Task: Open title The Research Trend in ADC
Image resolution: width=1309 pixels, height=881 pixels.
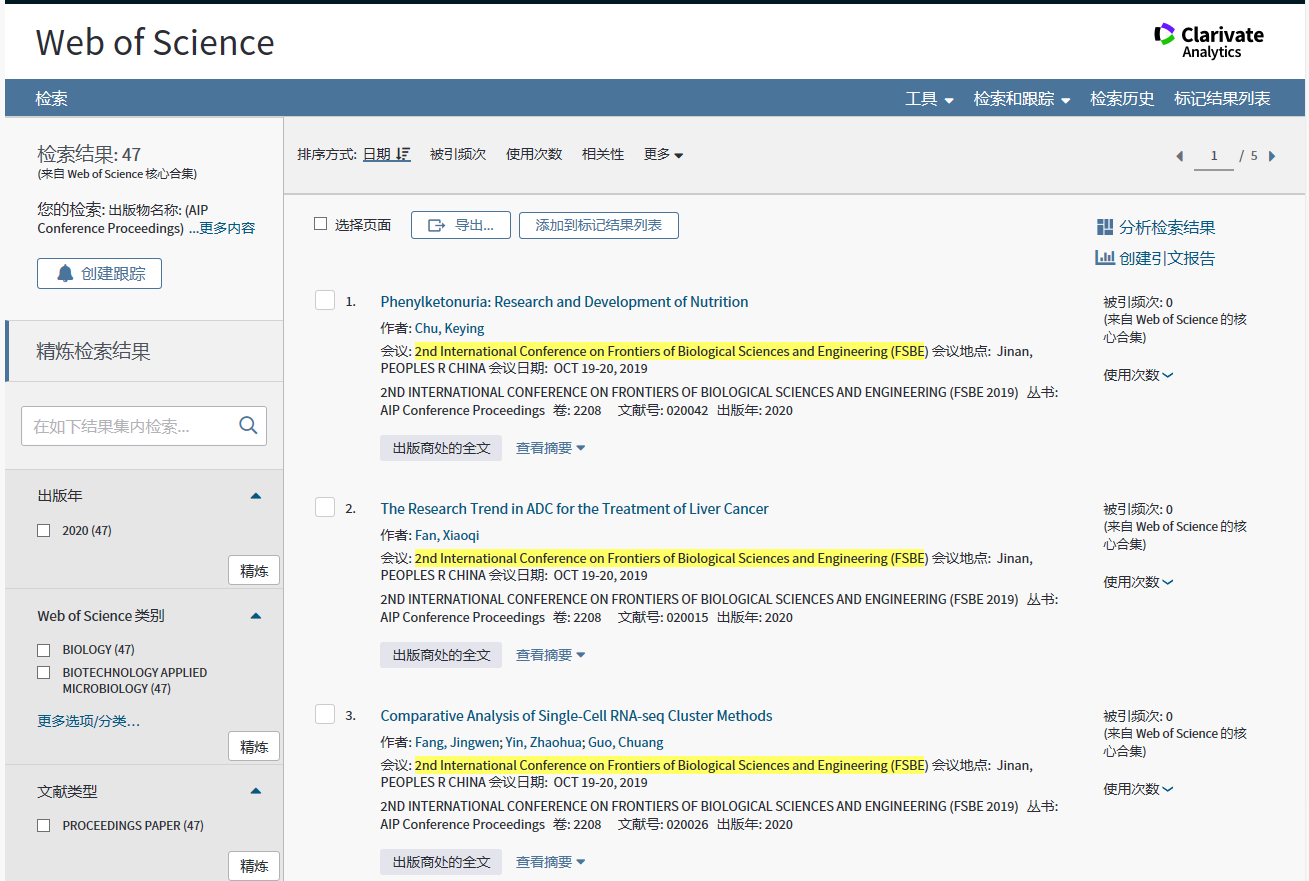Action: coord(575,509)
